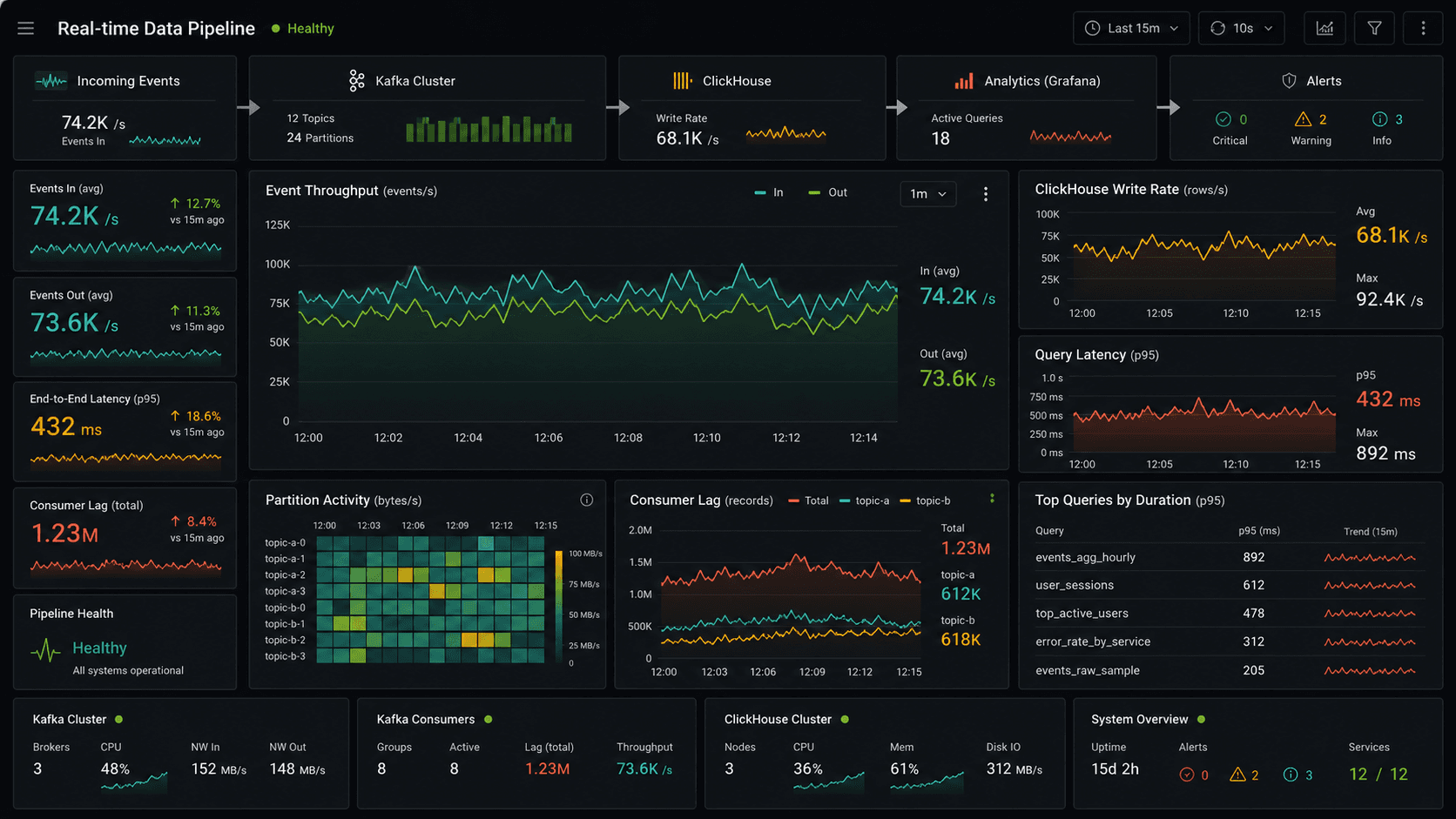Click System Overview info icon
Screen dimensions: 1456x819
coord(1291,775)
